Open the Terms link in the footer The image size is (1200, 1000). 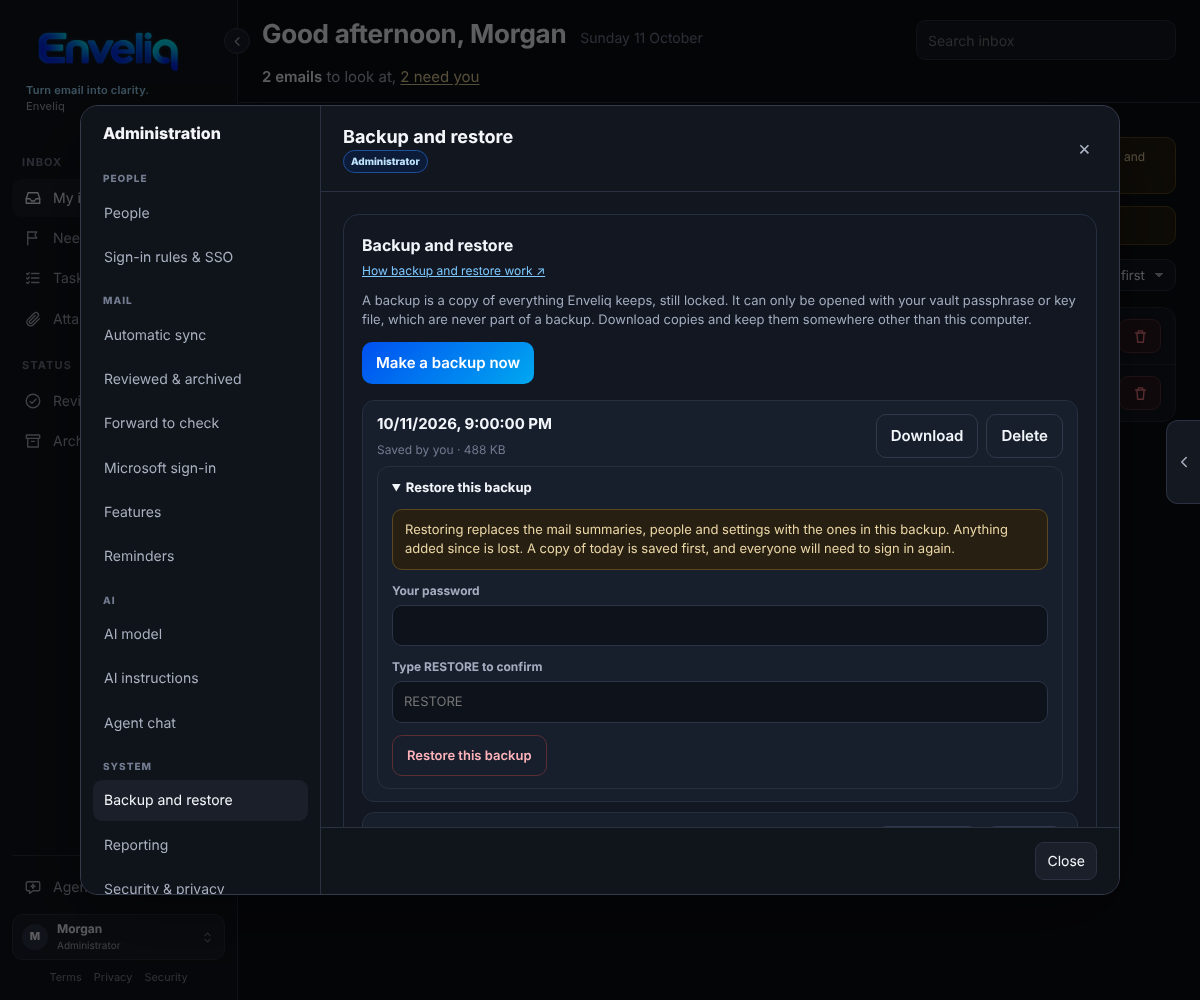pos(66,977)
